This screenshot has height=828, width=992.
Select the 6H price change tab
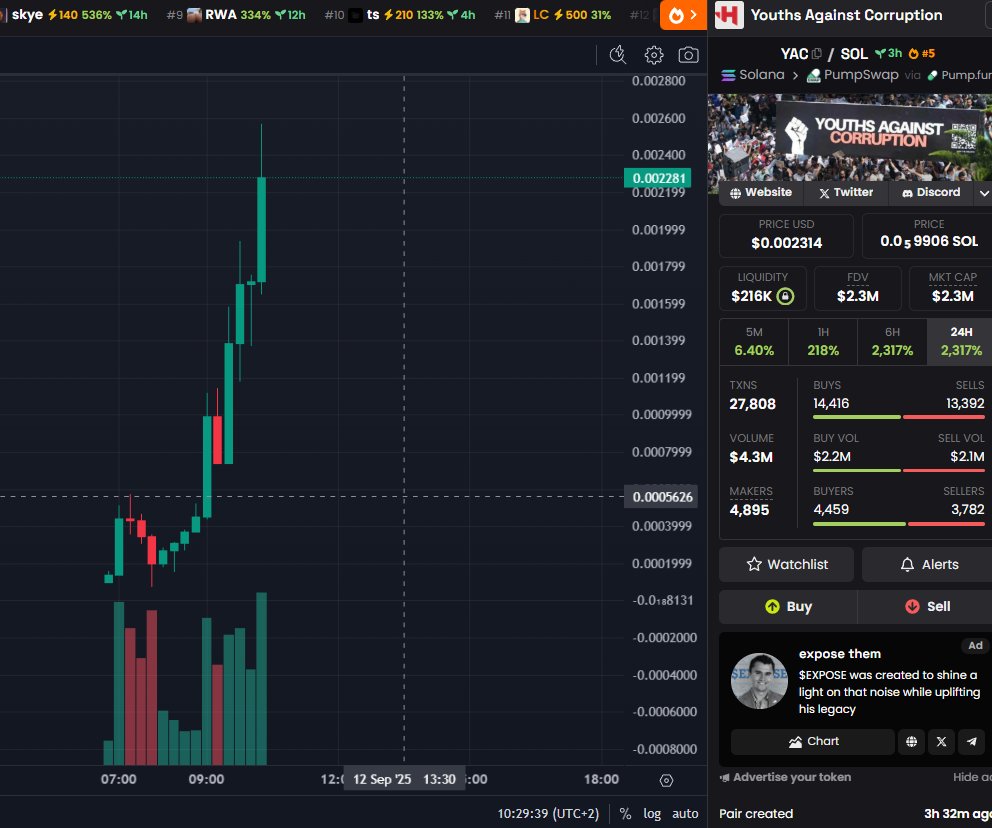892,342
